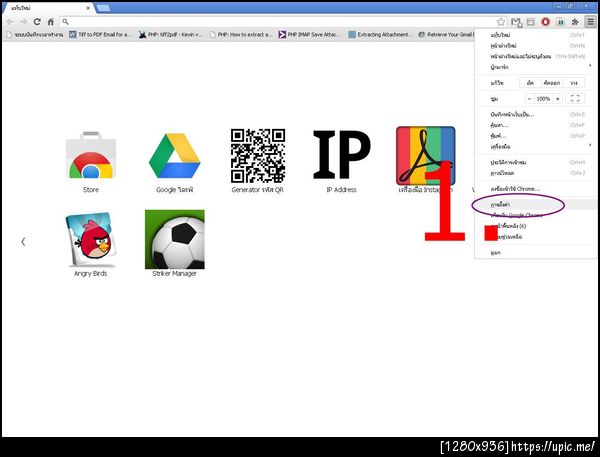Image resolution: width=600 pixels, height=457 pixels.
Task: Open the IP Address app
Action: click(x=341, y=155)
